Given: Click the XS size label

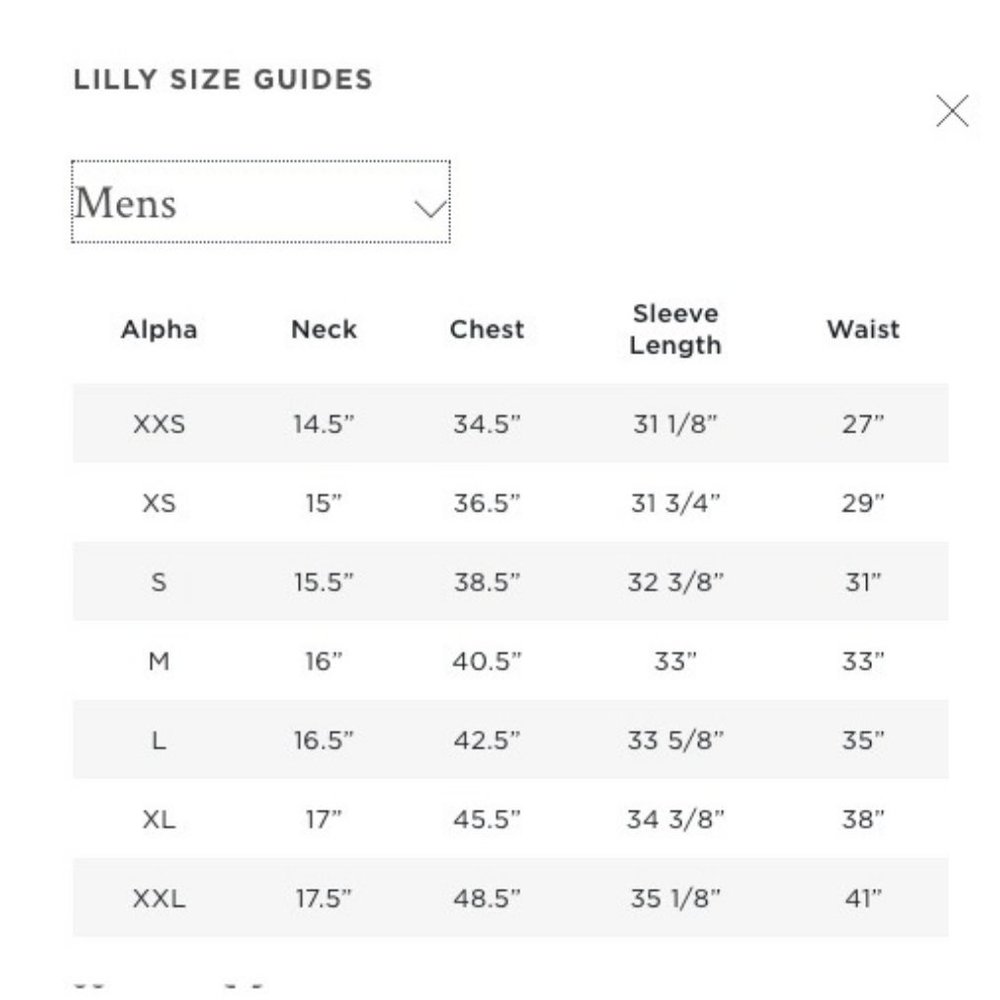Looking at the screenshot, I should [158, 503].
